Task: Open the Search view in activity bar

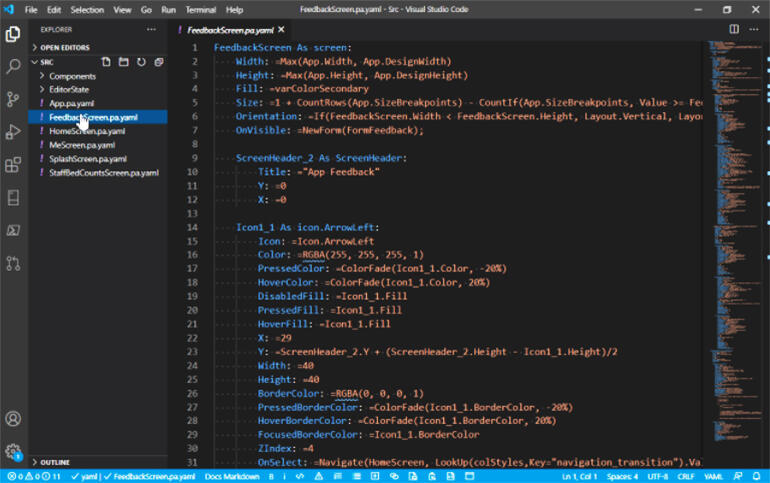Action: pyautogui.click(x=14, y=66)
